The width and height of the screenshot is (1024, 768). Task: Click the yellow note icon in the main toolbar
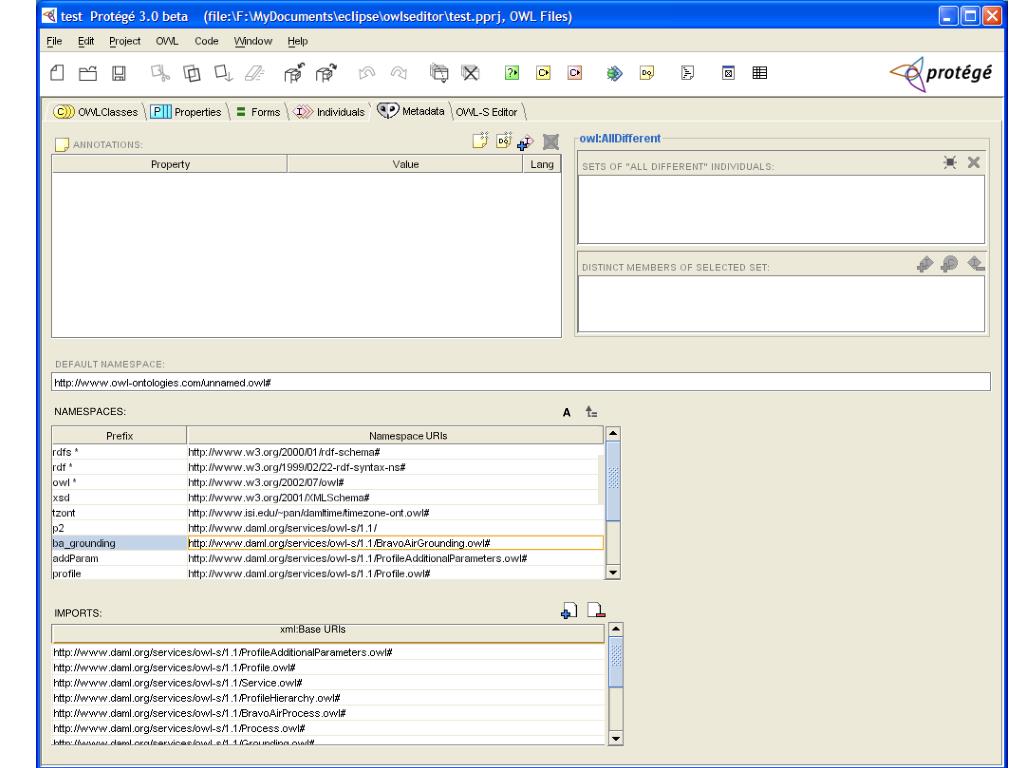coord(647,72)
